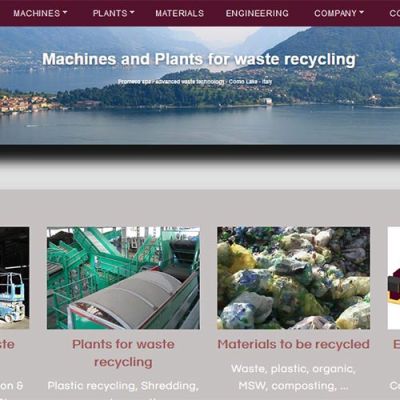The height and width of the screenshot is (400, 400).
Task: Click the COMPANY dropdown caret arrow
Action: tap(362, 13)
